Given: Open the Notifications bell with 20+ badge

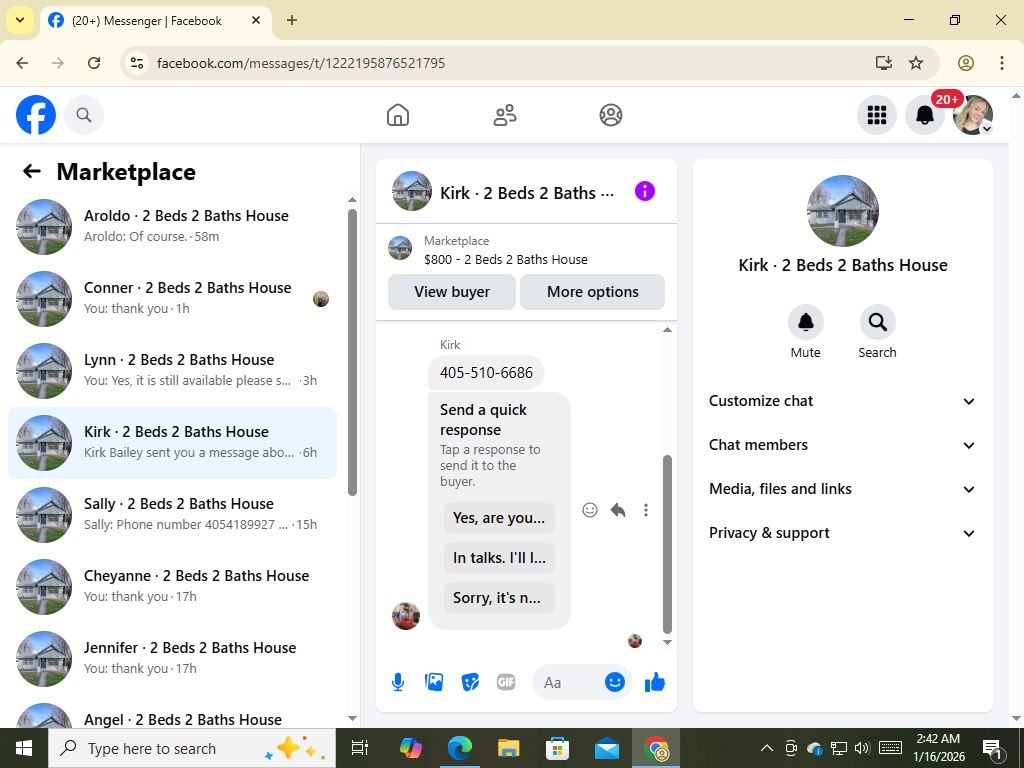Looking at the screenshot, I should (x=925, y=115).
